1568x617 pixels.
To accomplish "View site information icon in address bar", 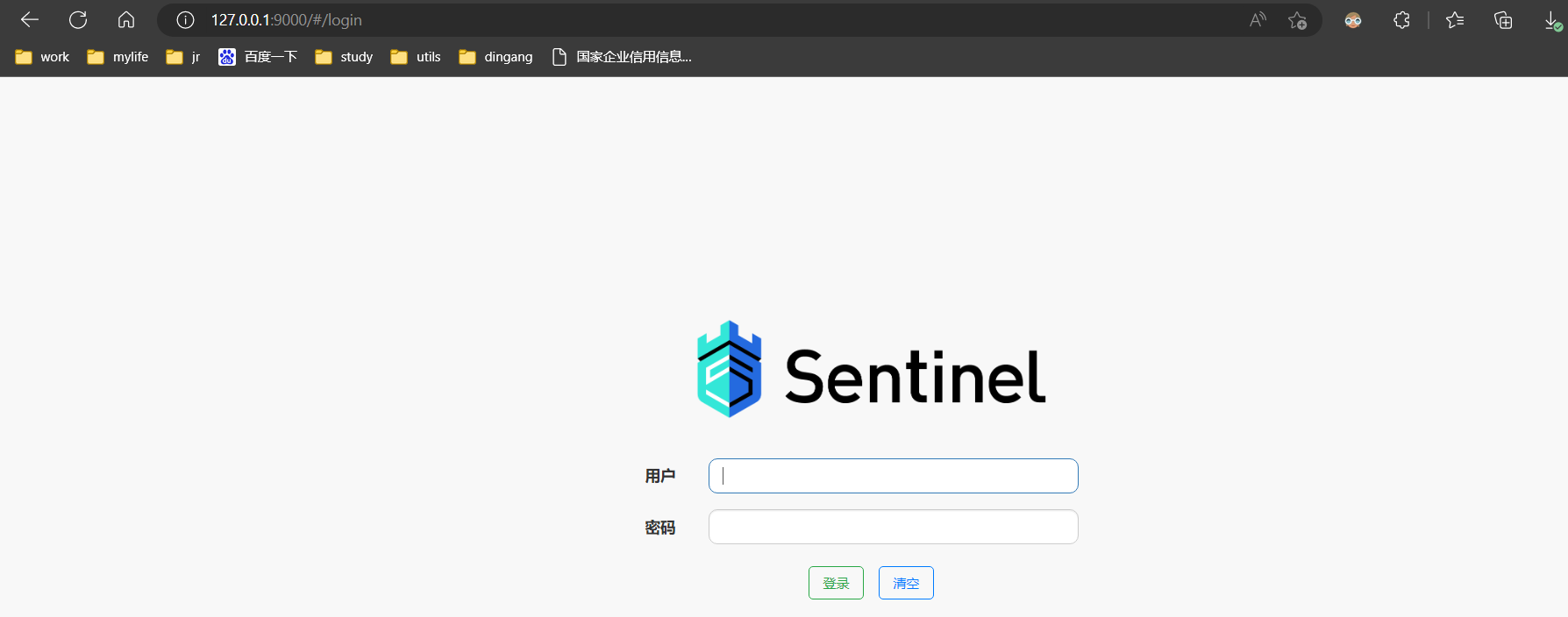I will [185, 19].
